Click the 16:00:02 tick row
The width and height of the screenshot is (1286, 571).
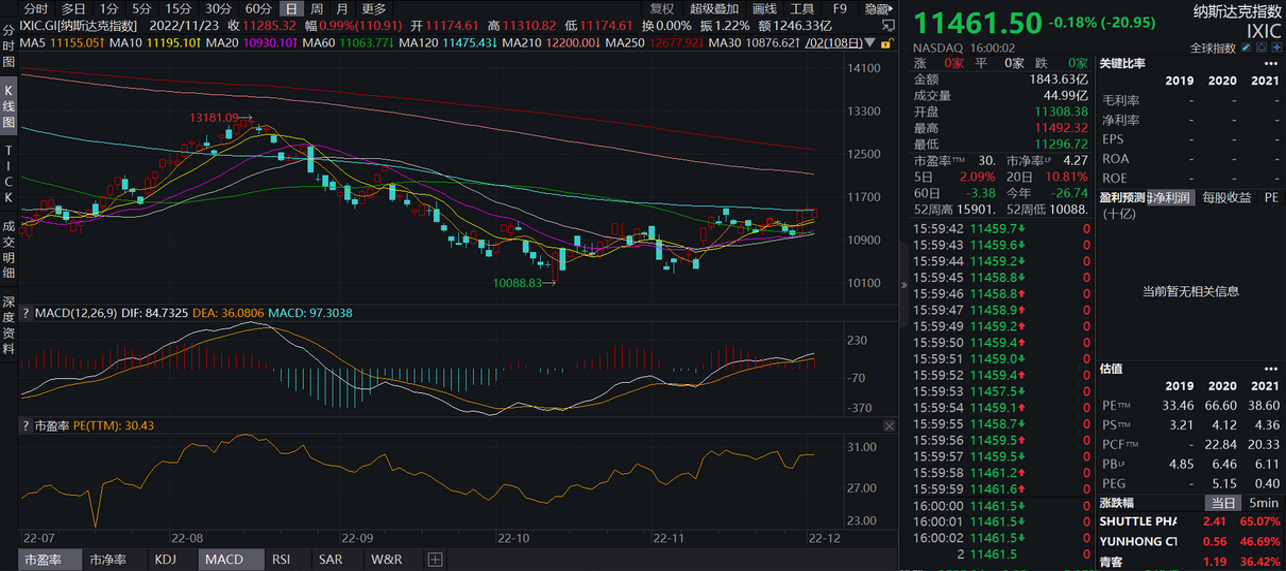[x=1004, y=538]
